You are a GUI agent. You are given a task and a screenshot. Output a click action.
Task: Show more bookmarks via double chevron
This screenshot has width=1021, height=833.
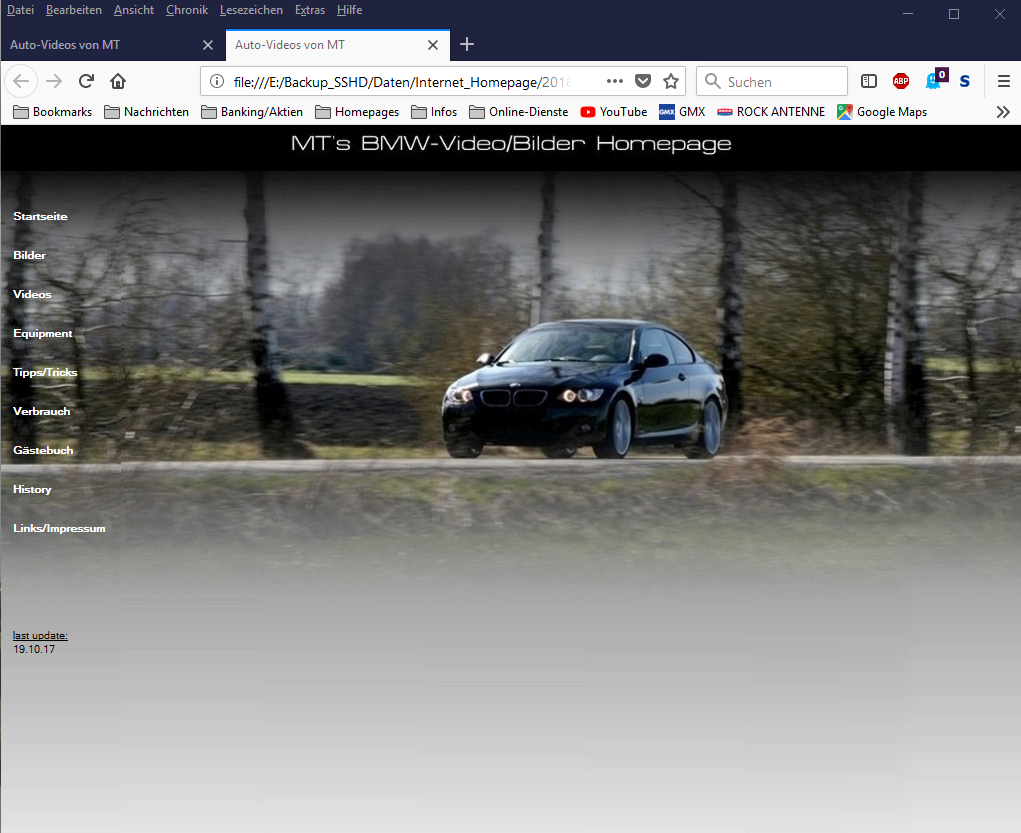1003,112
